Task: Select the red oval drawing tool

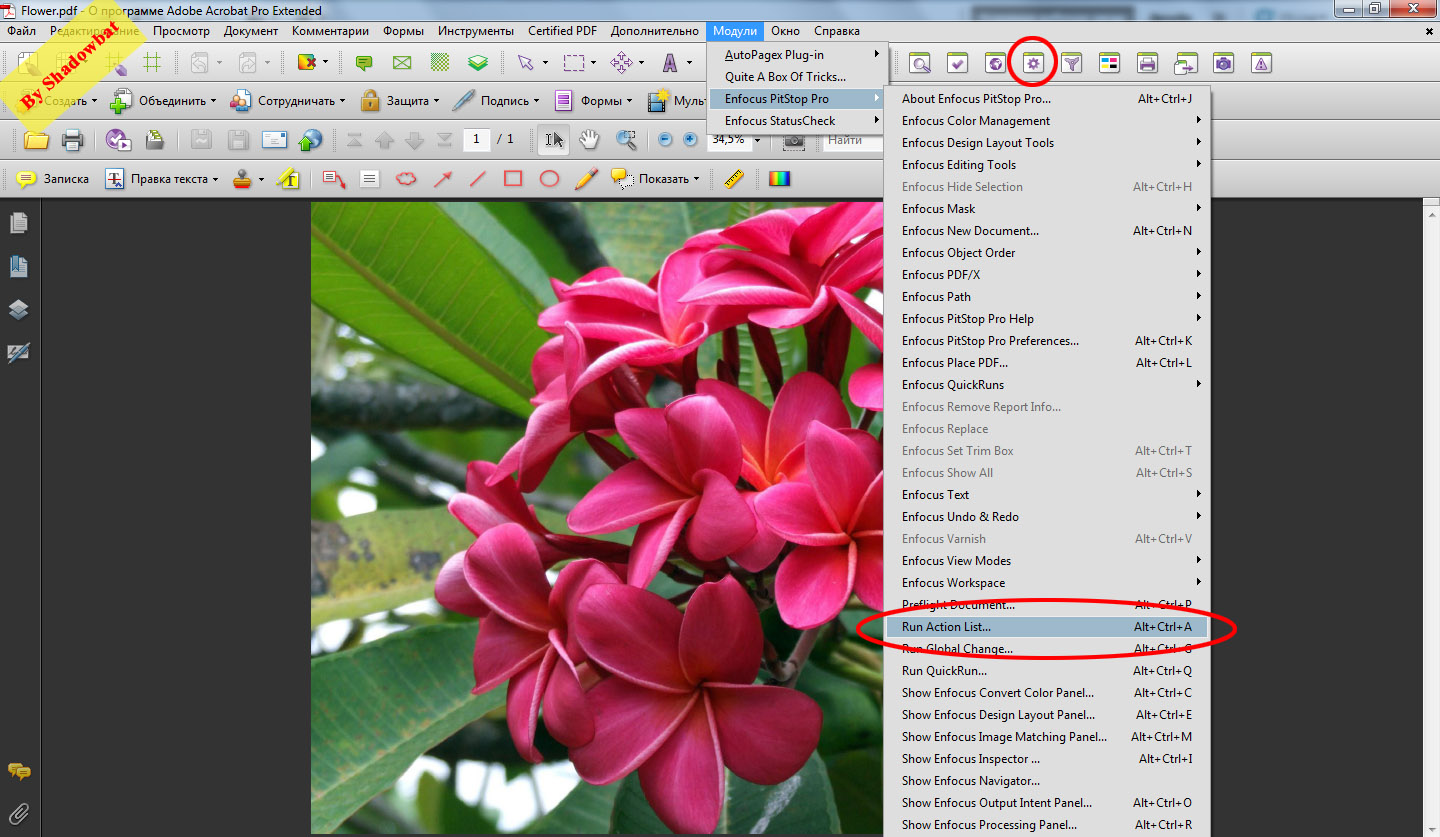Action: coord(549,179)
